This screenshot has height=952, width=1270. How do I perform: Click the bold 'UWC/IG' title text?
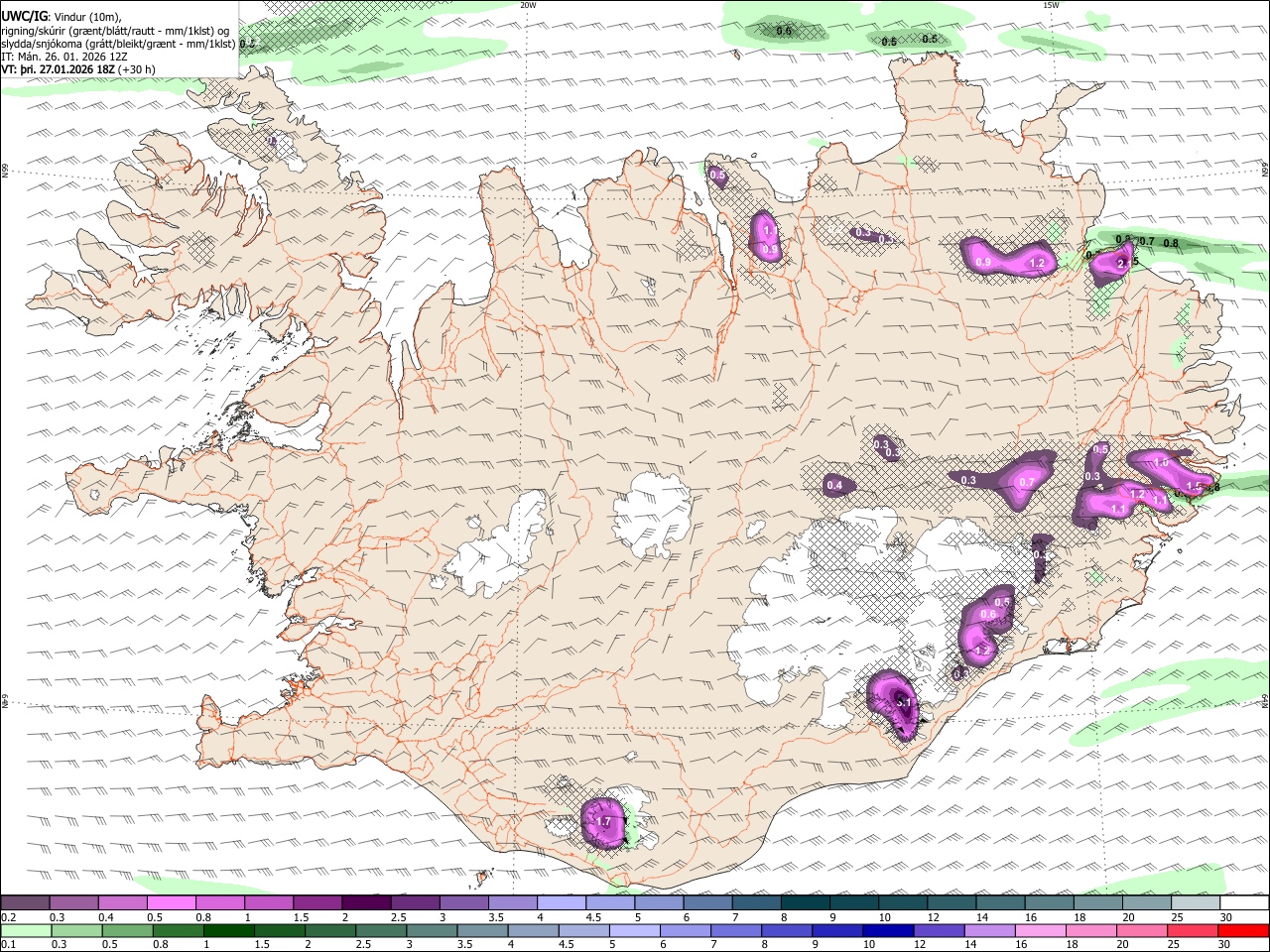[24, 16]
